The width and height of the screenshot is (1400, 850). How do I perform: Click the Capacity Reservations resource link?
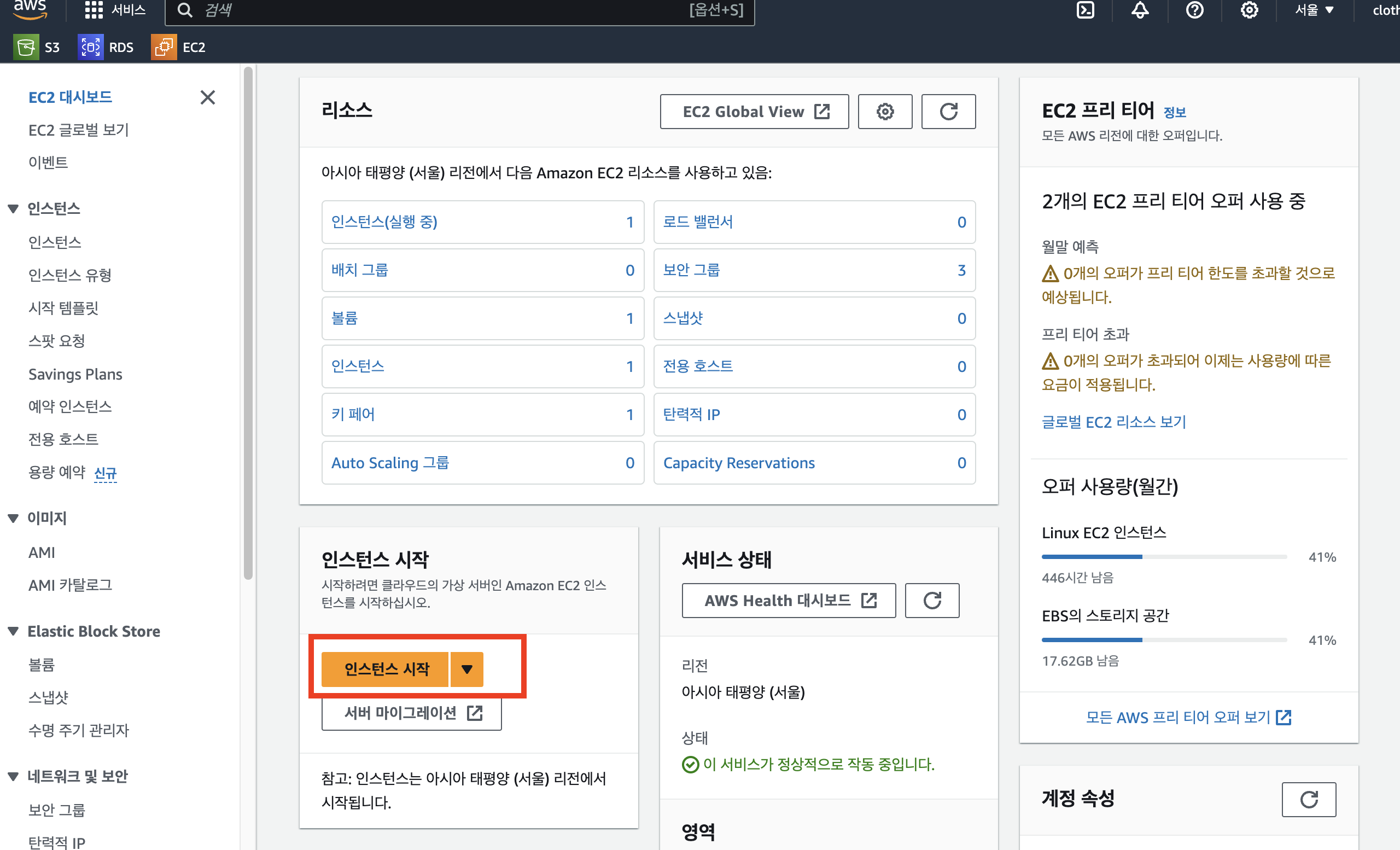(x=739, y=463)
